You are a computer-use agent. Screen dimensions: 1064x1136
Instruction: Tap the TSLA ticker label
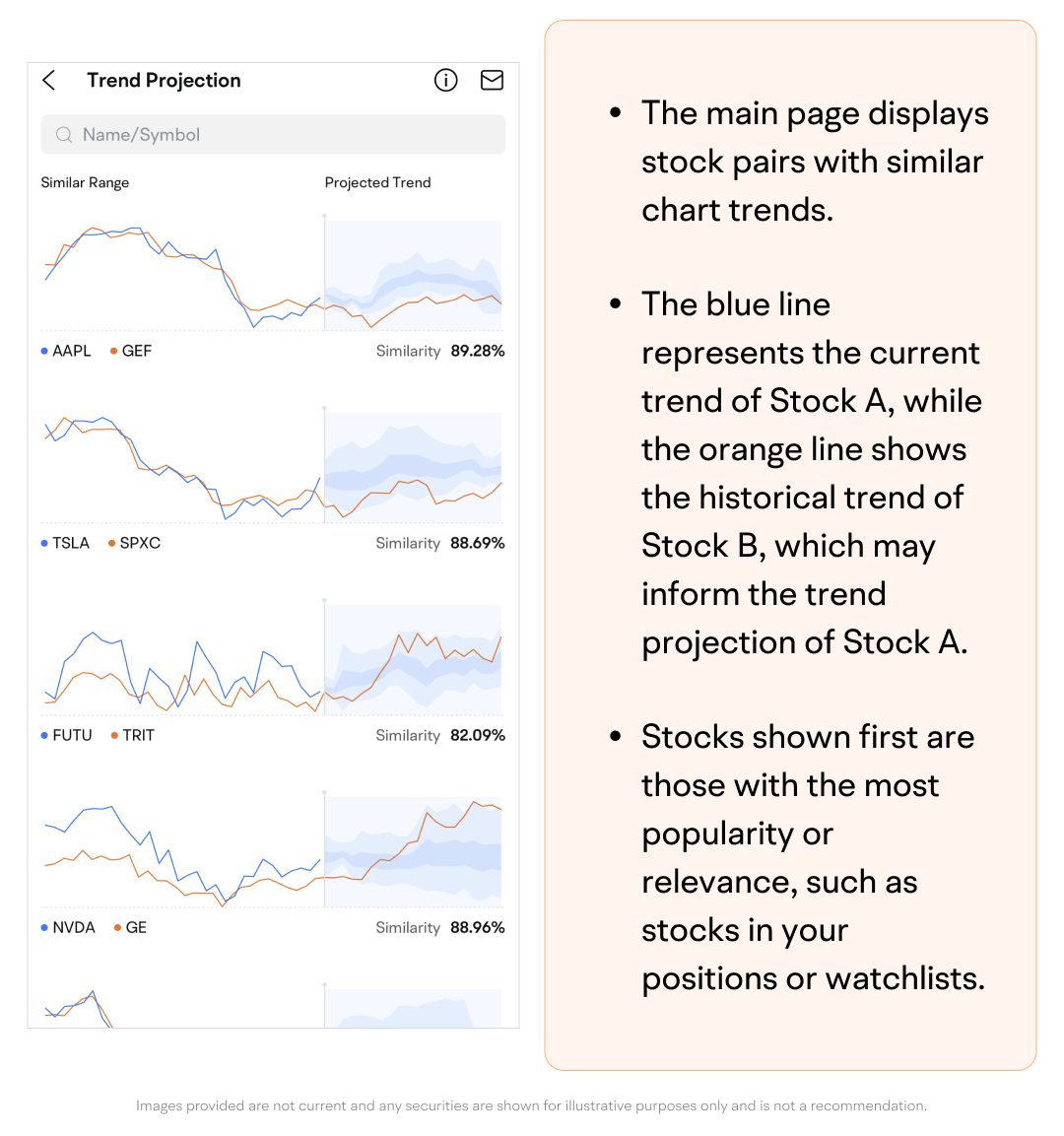70,543
